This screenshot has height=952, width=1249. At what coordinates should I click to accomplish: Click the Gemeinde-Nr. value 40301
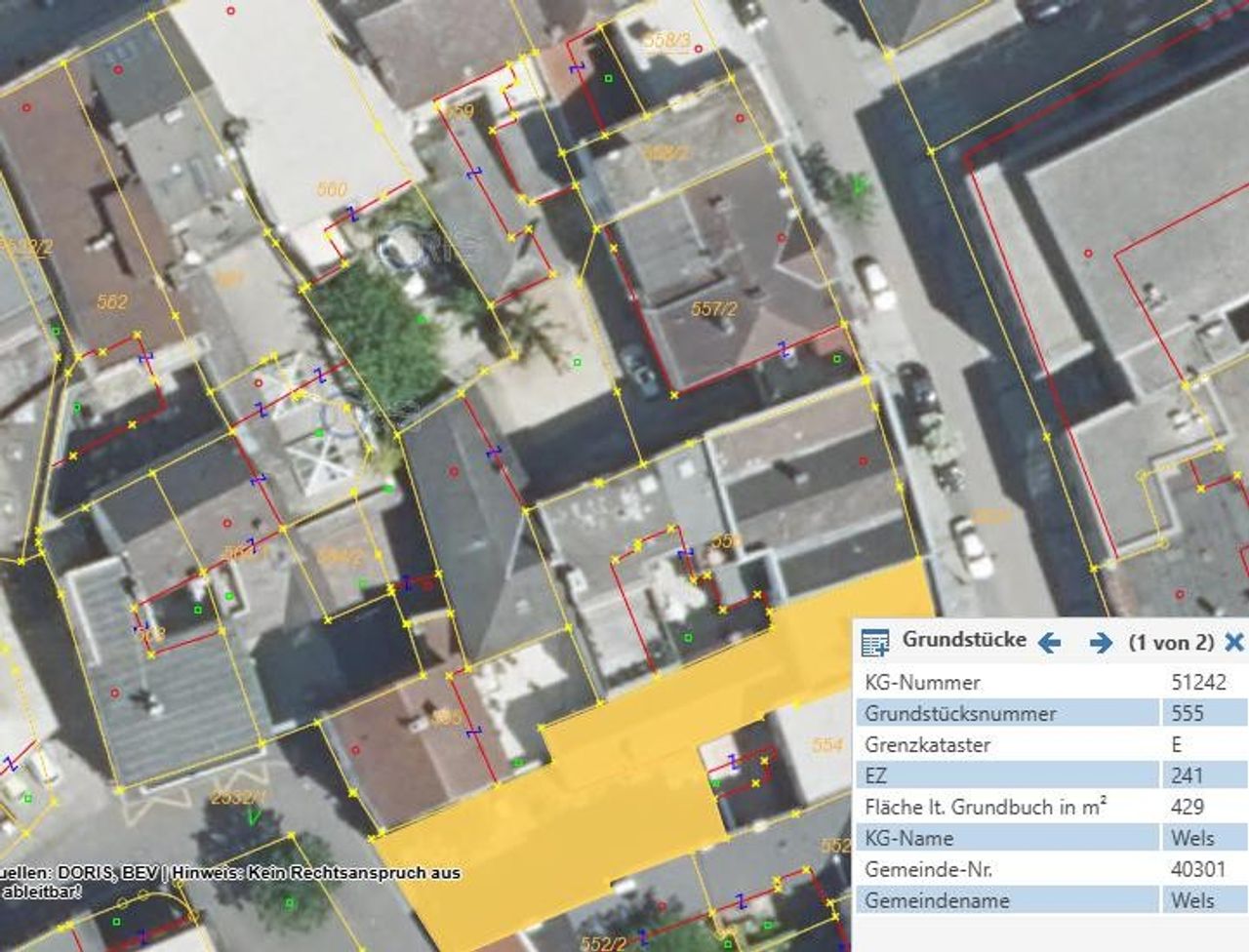1197,870
